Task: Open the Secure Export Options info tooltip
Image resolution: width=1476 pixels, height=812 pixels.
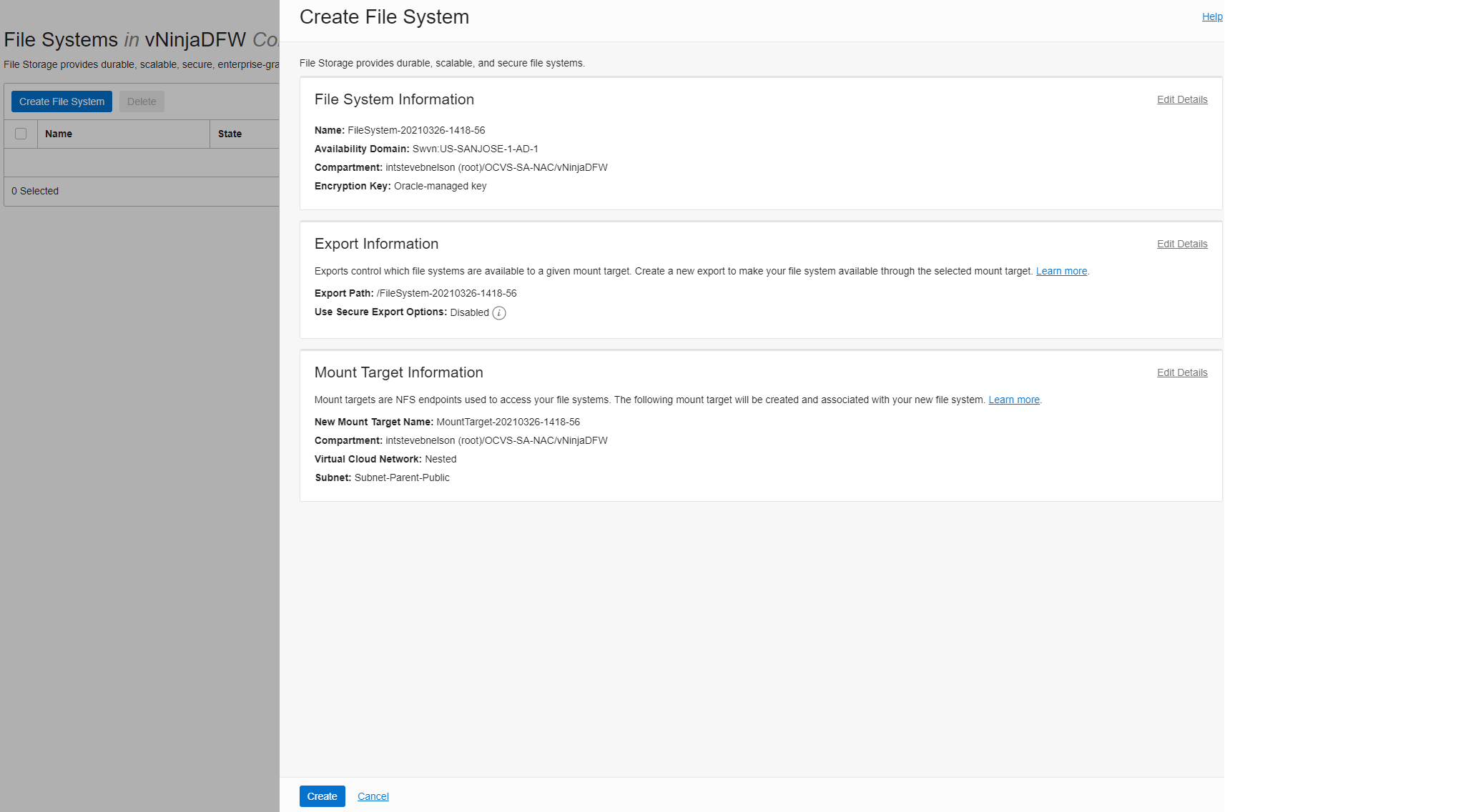Action: [x=498, y=312]
